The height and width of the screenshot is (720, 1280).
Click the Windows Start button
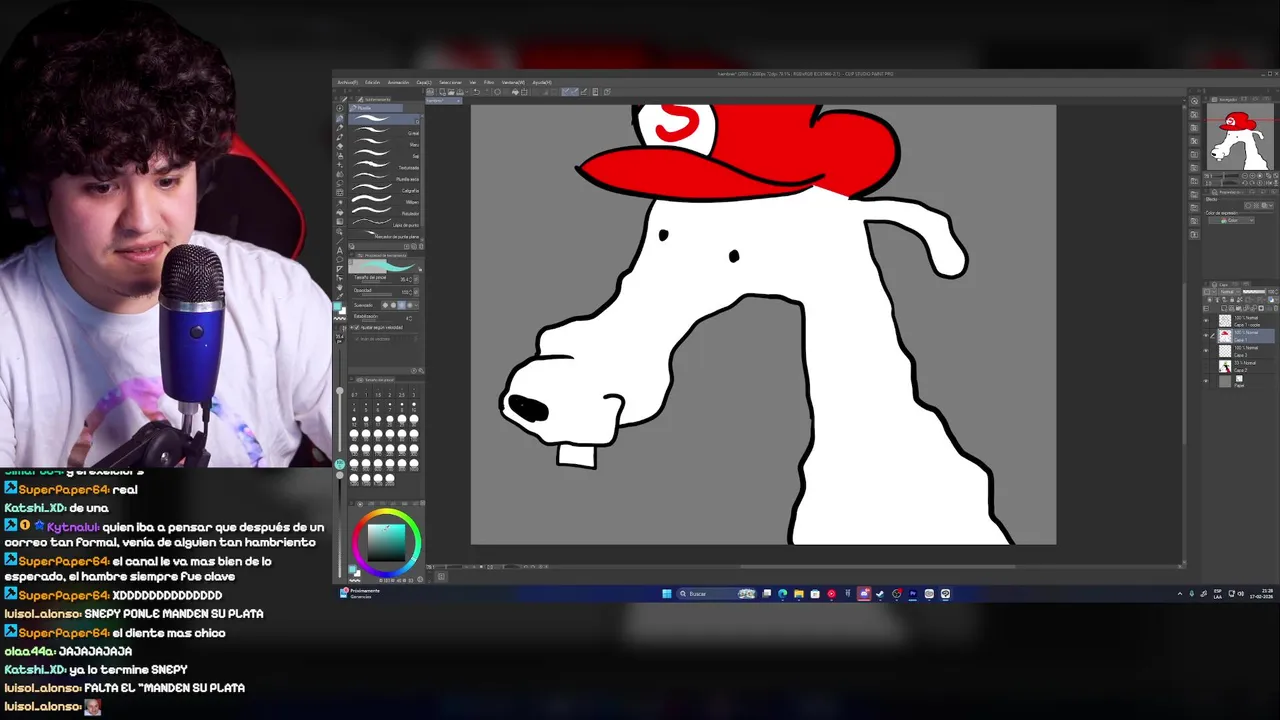pyautogui.click(x=667, y=593)
